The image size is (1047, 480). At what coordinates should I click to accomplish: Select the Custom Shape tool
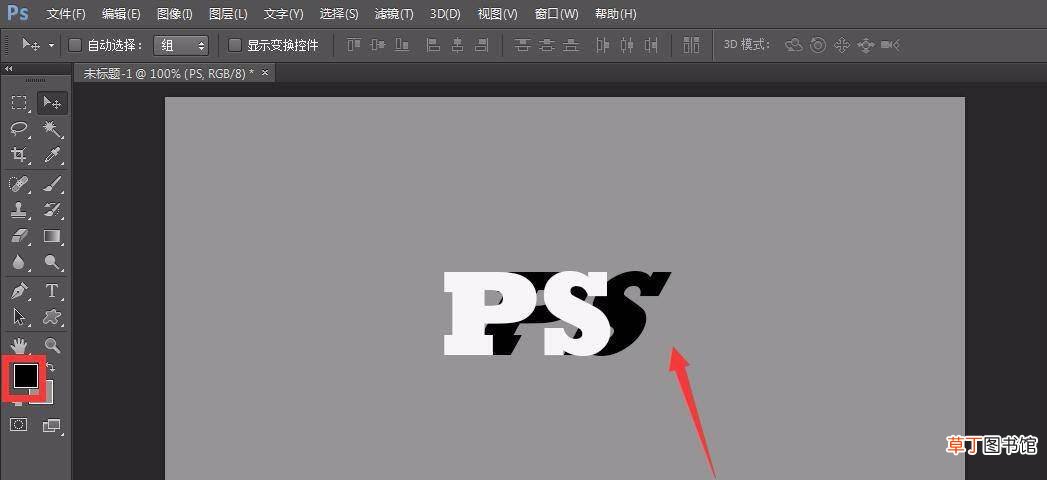52,316
